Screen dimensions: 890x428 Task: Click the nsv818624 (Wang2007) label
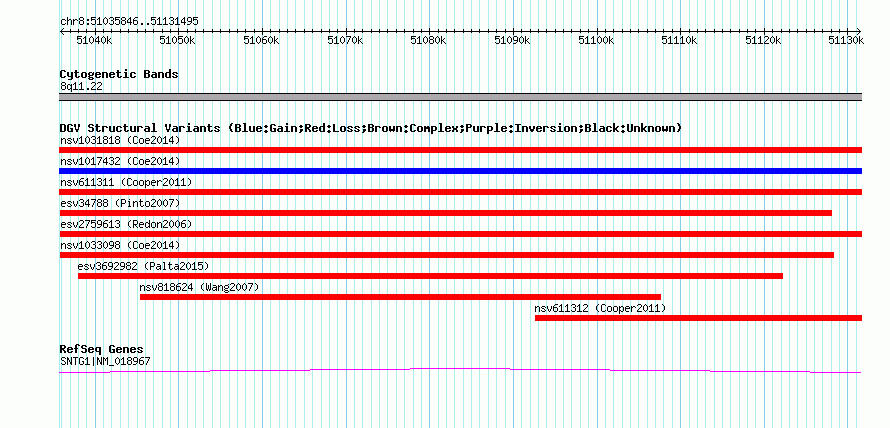199,287
